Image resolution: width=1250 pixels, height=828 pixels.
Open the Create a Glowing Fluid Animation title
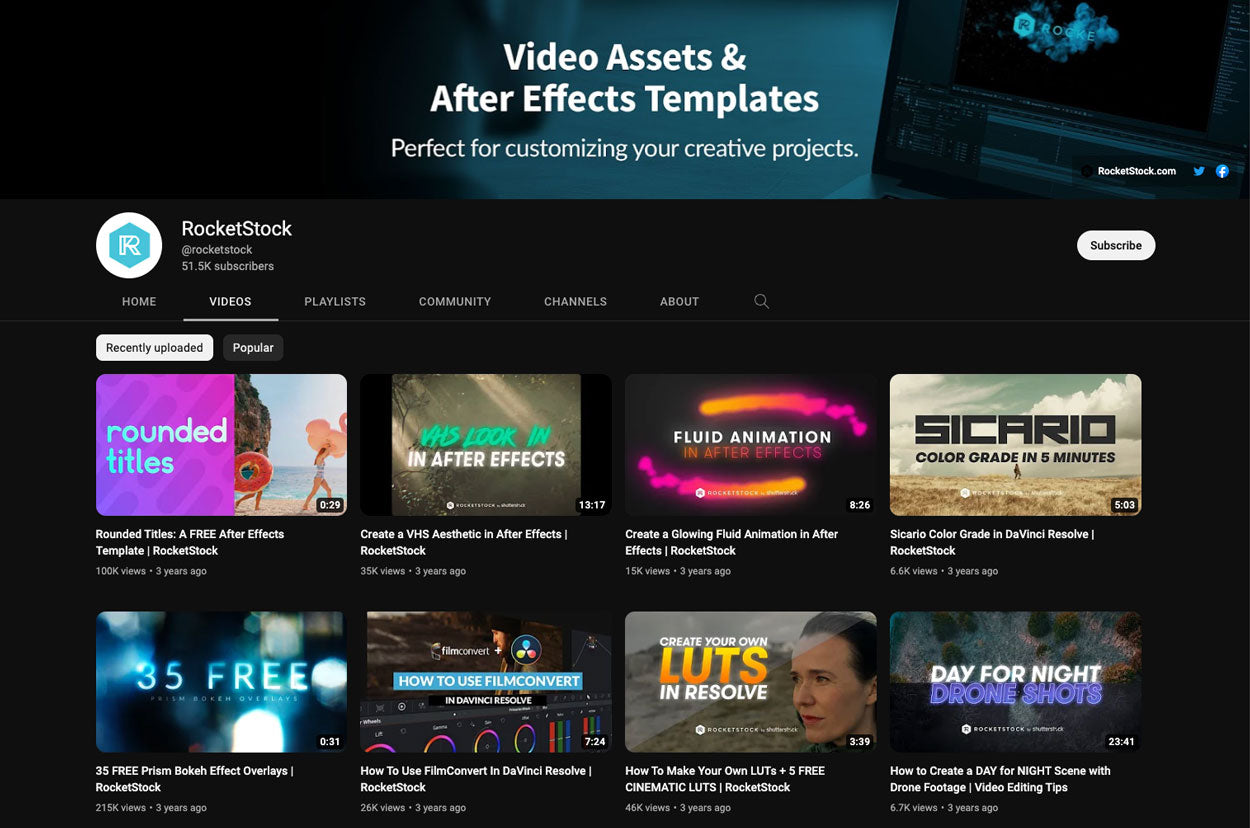pyautogui.click(x=731, y=542)
